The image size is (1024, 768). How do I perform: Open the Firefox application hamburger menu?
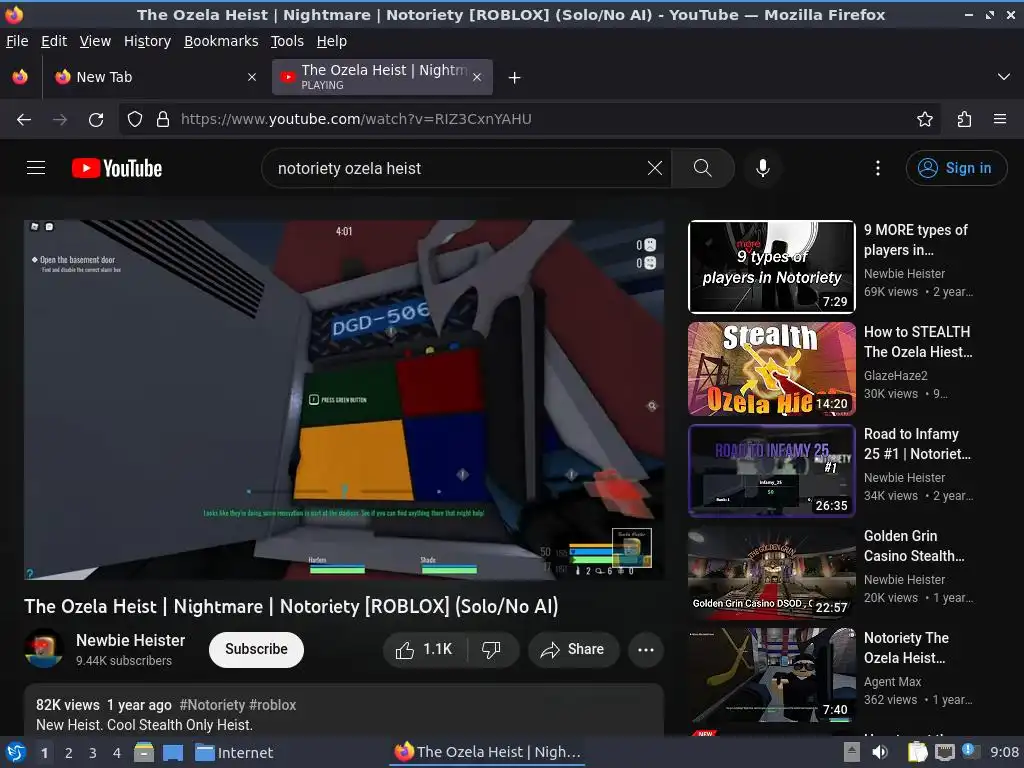pos(1000,119)
